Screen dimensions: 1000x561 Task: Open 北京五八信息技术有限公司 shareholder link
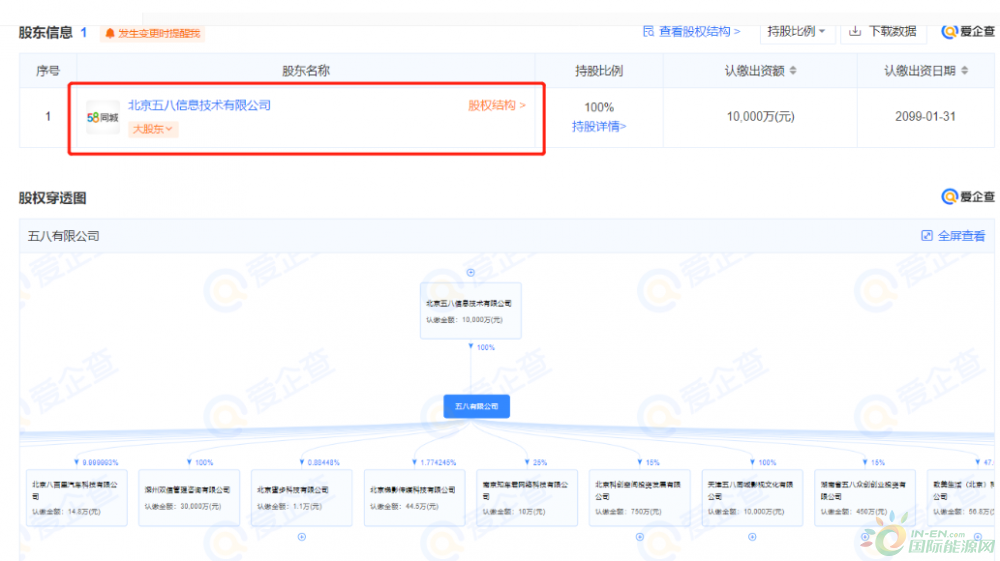point(199,105)
